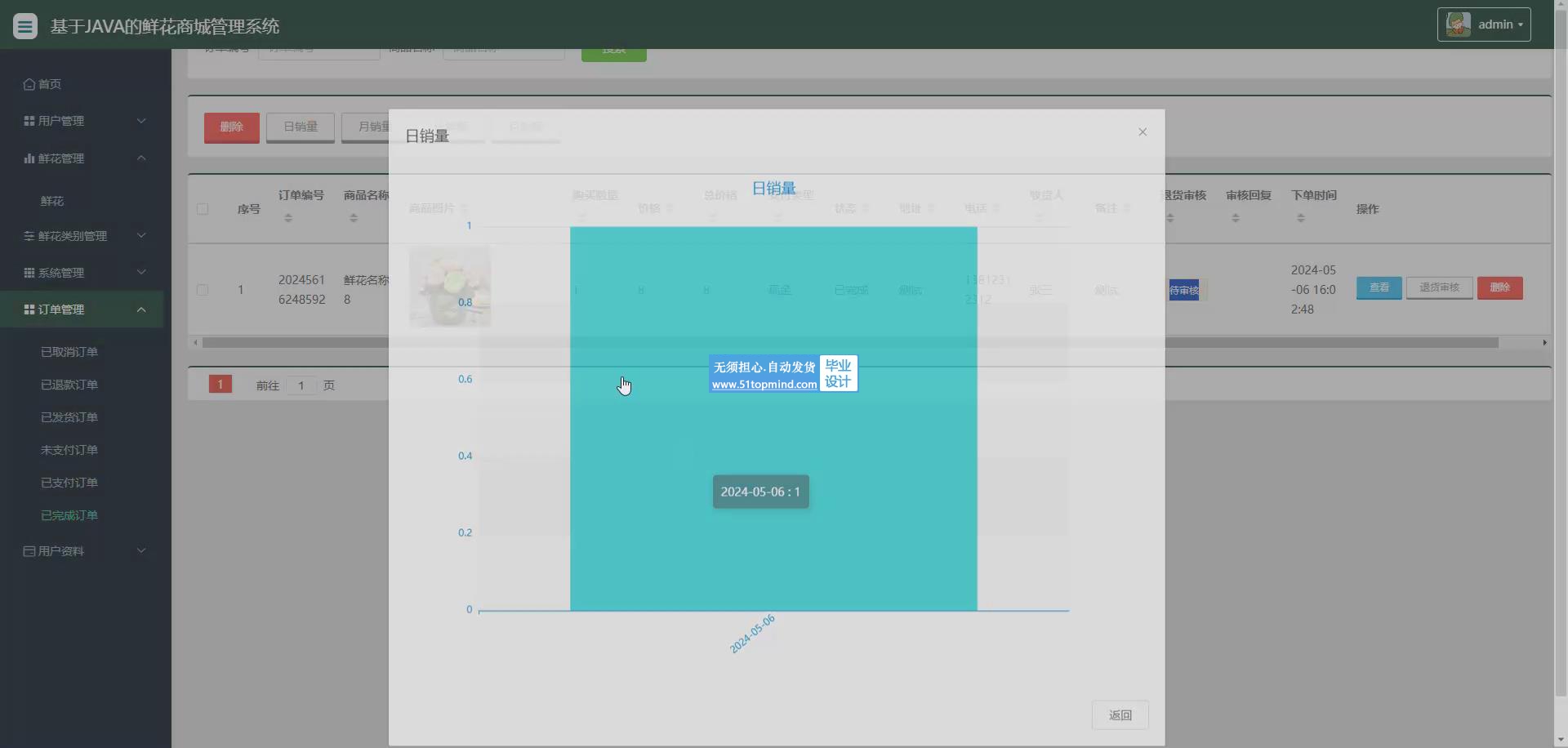The width and height of the screenshot is (1568, 748).
Task: Close the 日销量 dialog with X
Action: click(x=1143, y=132)
